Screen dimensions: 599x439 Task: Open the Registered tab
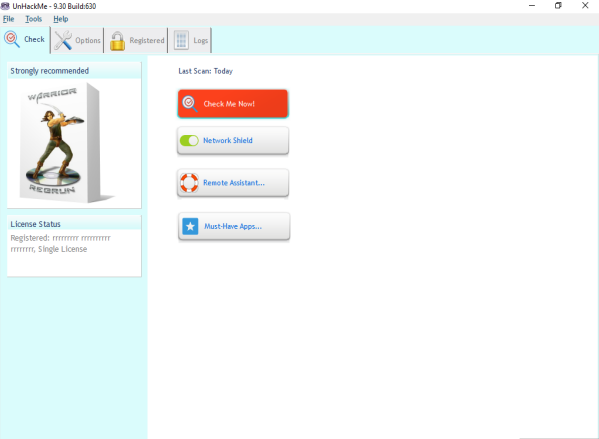point(136,40)
